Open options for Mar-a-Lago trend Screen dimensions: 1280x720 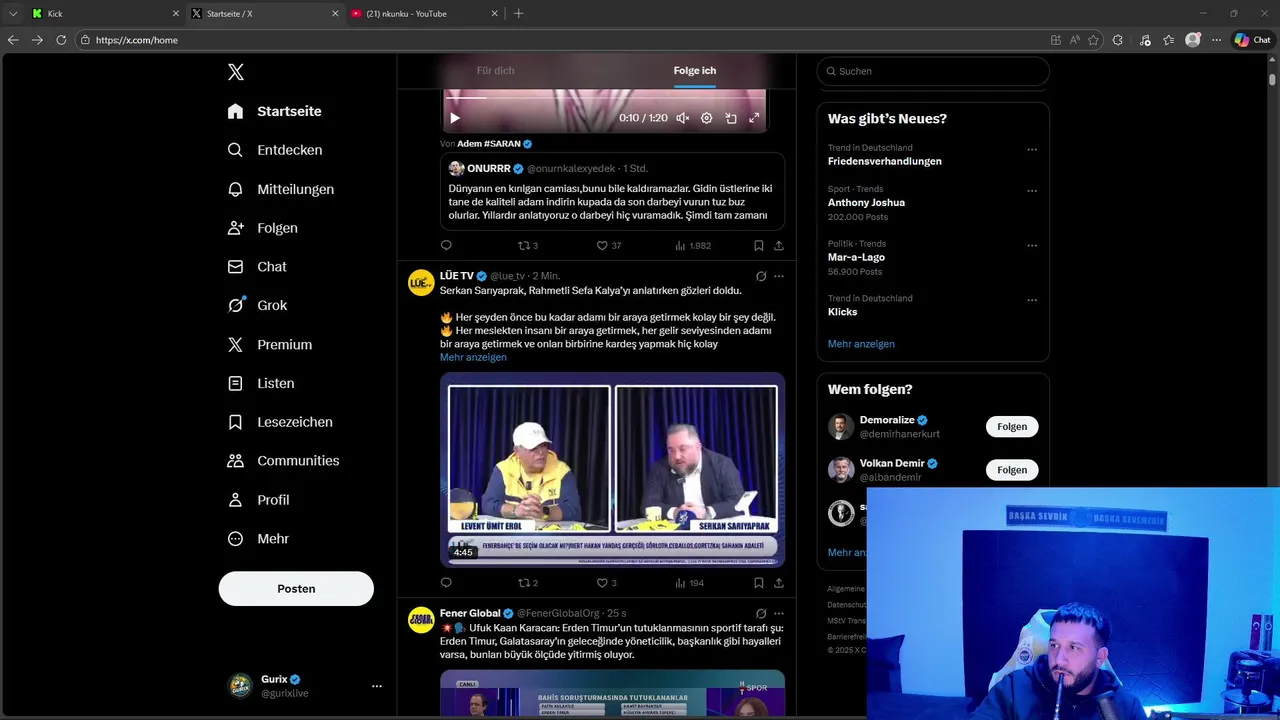pos(1032,246)
